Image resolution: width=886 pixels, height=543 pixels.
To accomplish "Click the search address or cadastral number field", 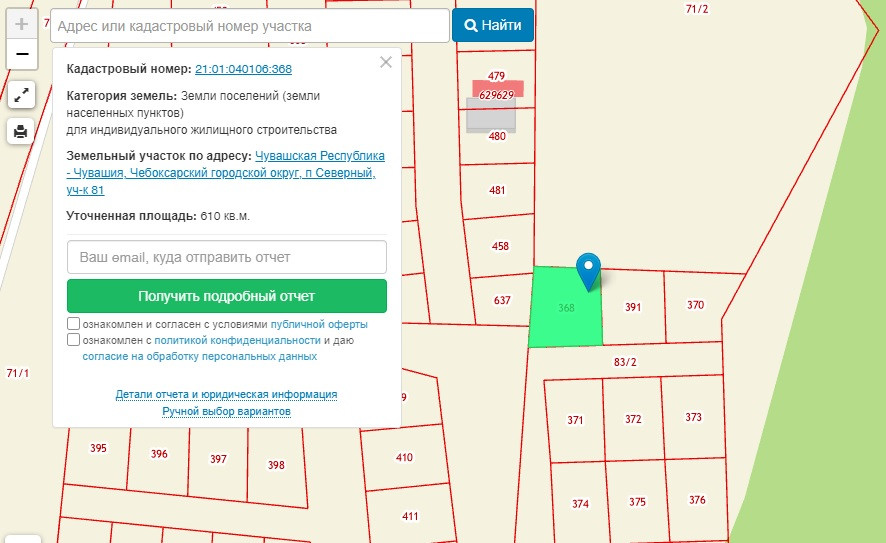I will pyautogui.click(x=250, y=26).
